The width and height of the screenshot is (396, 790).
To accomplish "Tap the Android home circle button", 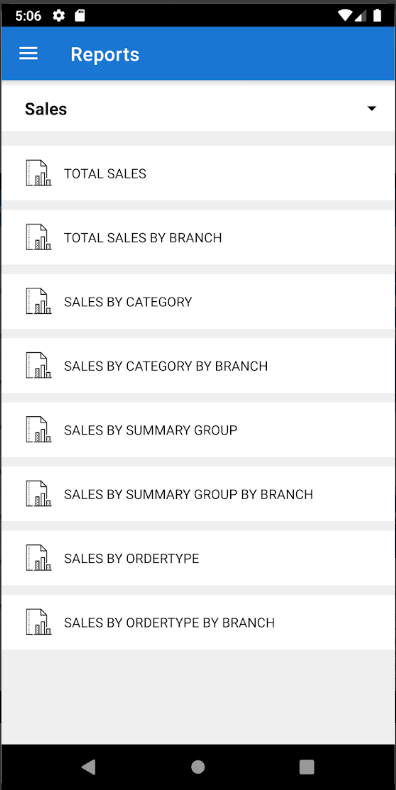I will click(x=198, y=767).
